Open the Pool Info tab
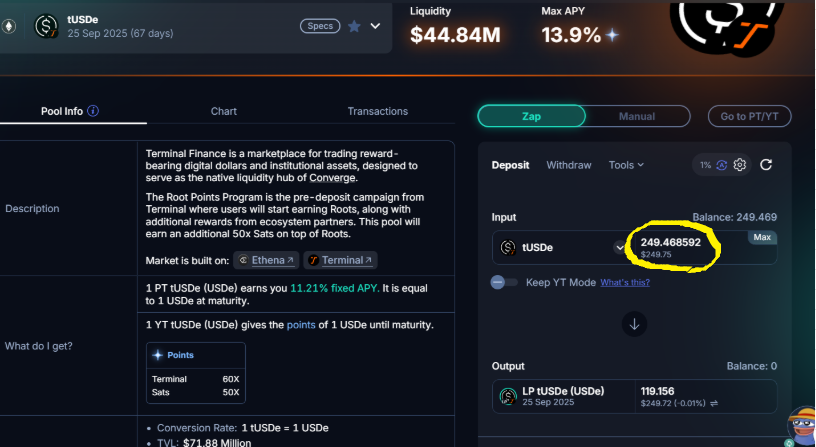The image size is (816, 447). pyautogui.click(x=61, y=111)
